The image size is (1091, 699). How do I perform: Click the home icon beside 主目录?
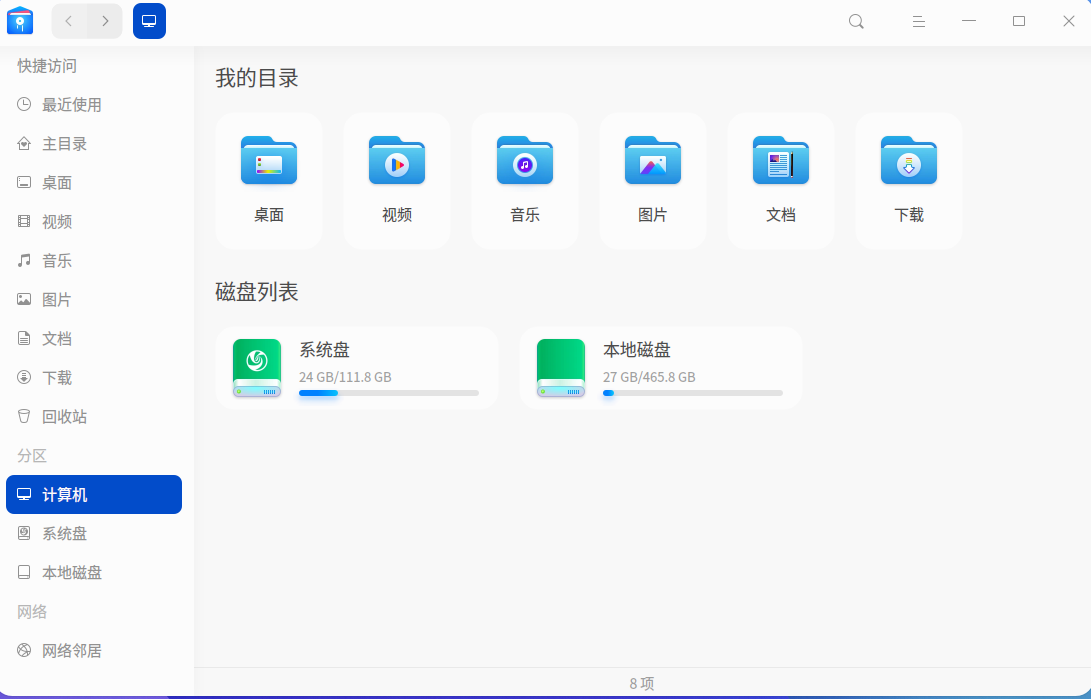pyautogui.click(x=24, y=143)
